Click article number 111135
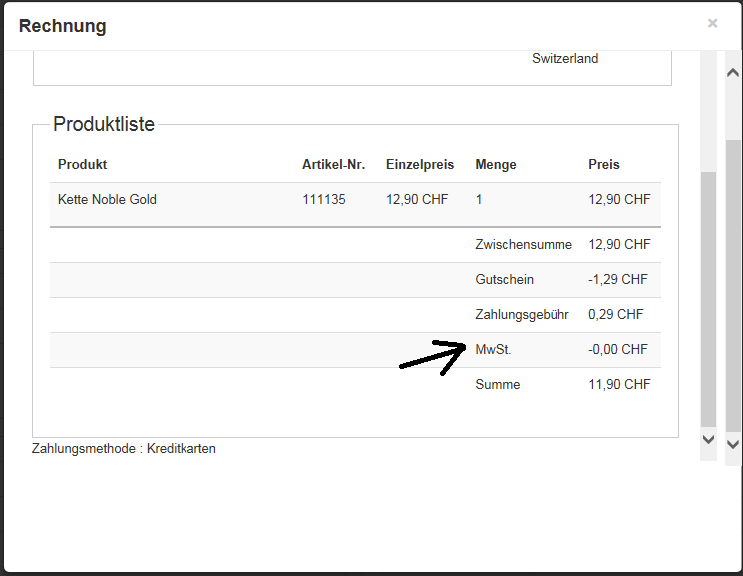 click(324, 200)
